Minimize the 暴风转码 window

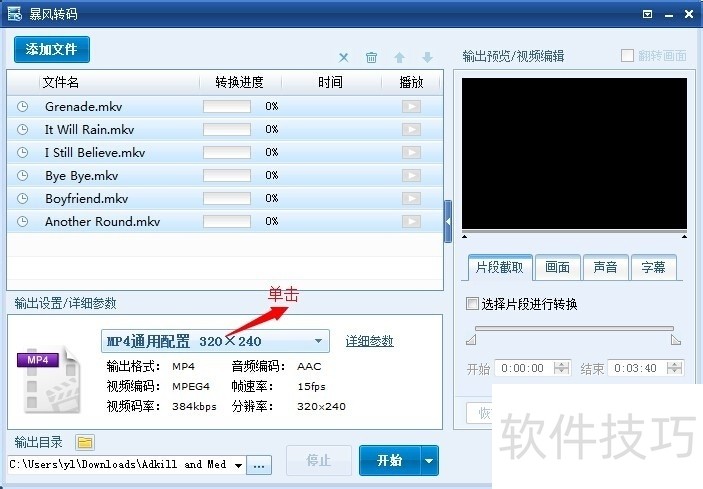[x=669, y=15]
